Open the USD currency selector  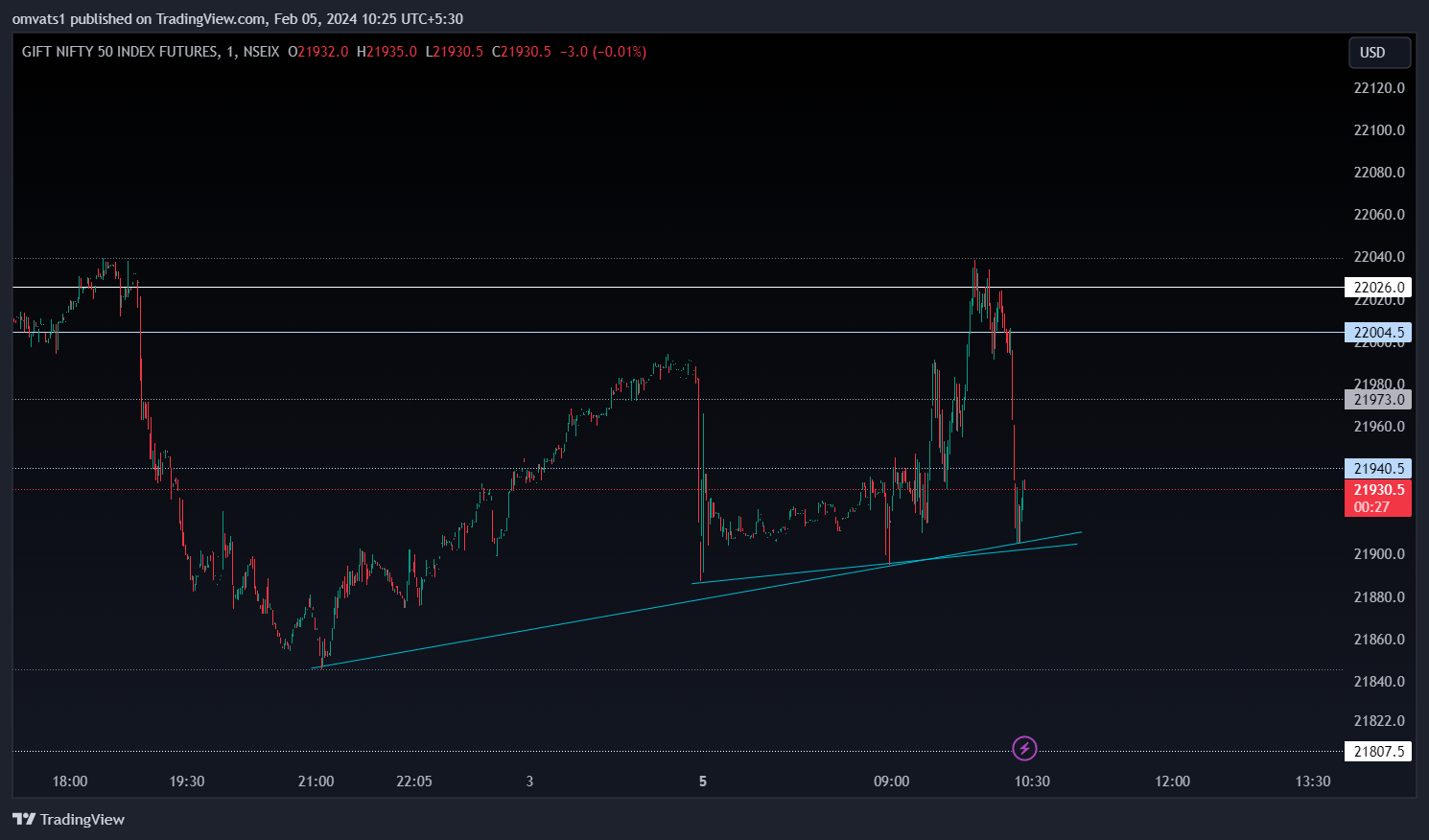[1380, 53]
